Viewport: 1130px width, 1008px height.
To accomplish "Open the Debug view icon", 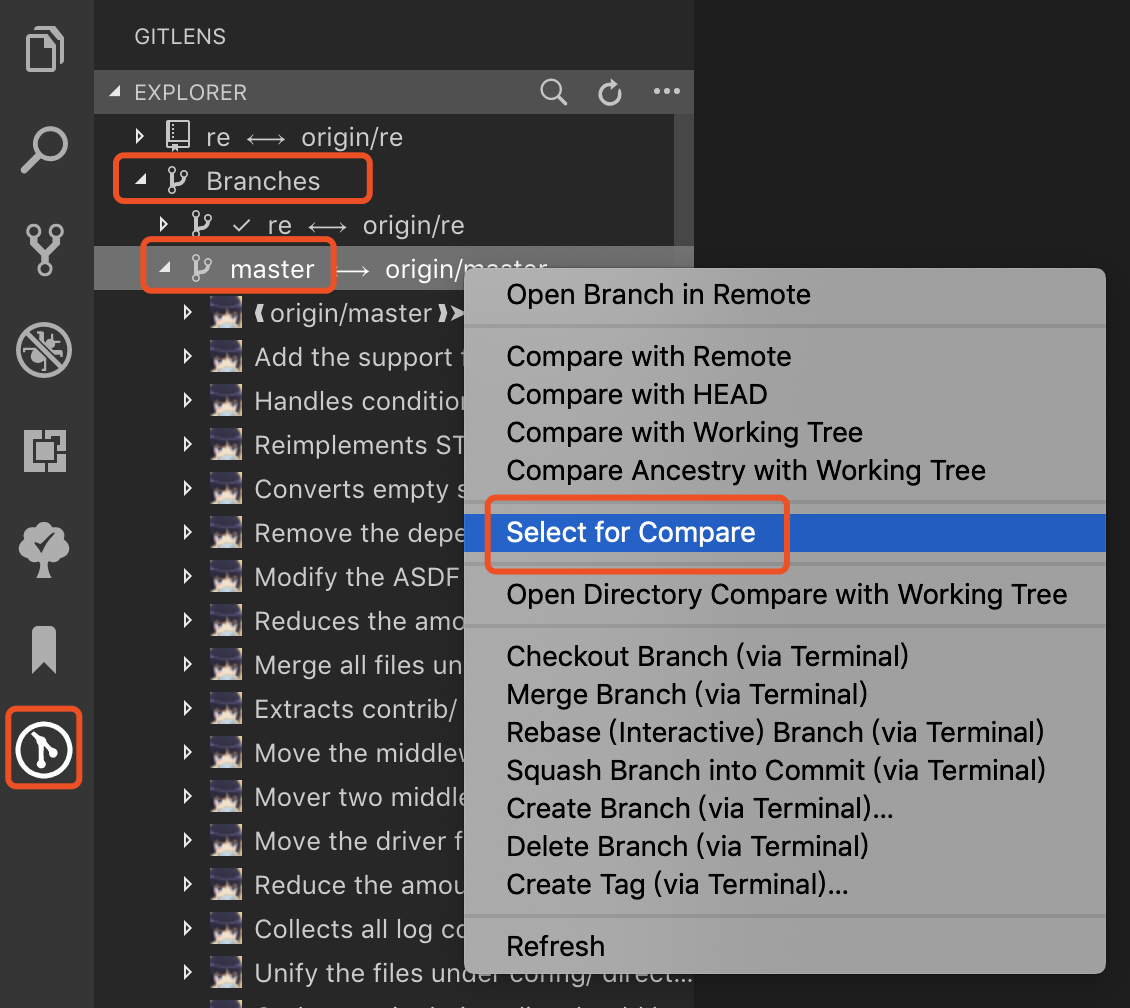I will click(44, 350).
